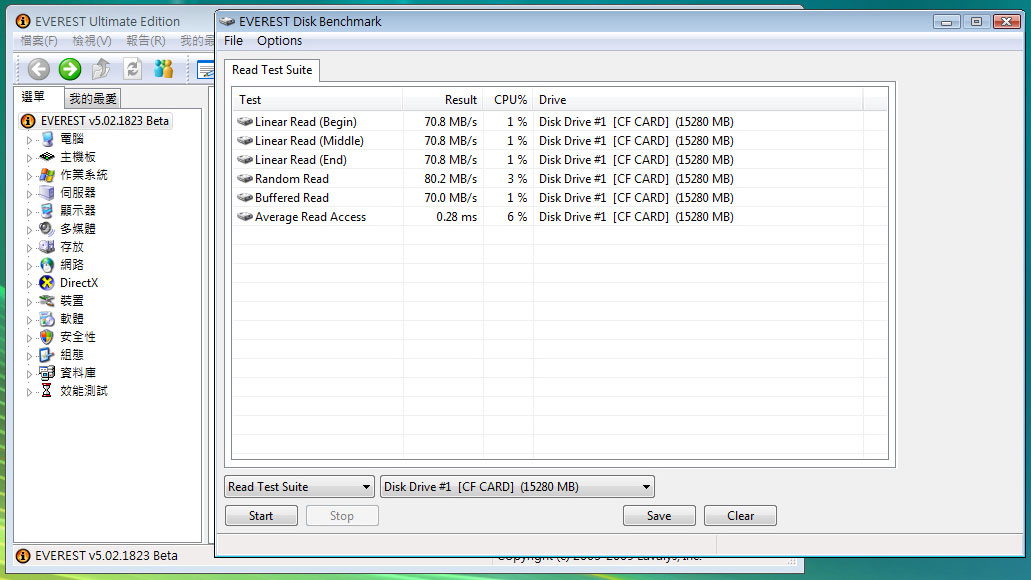Select the 伺服器 server icon
The image size is (1031, 580).
tap(47, 193)
